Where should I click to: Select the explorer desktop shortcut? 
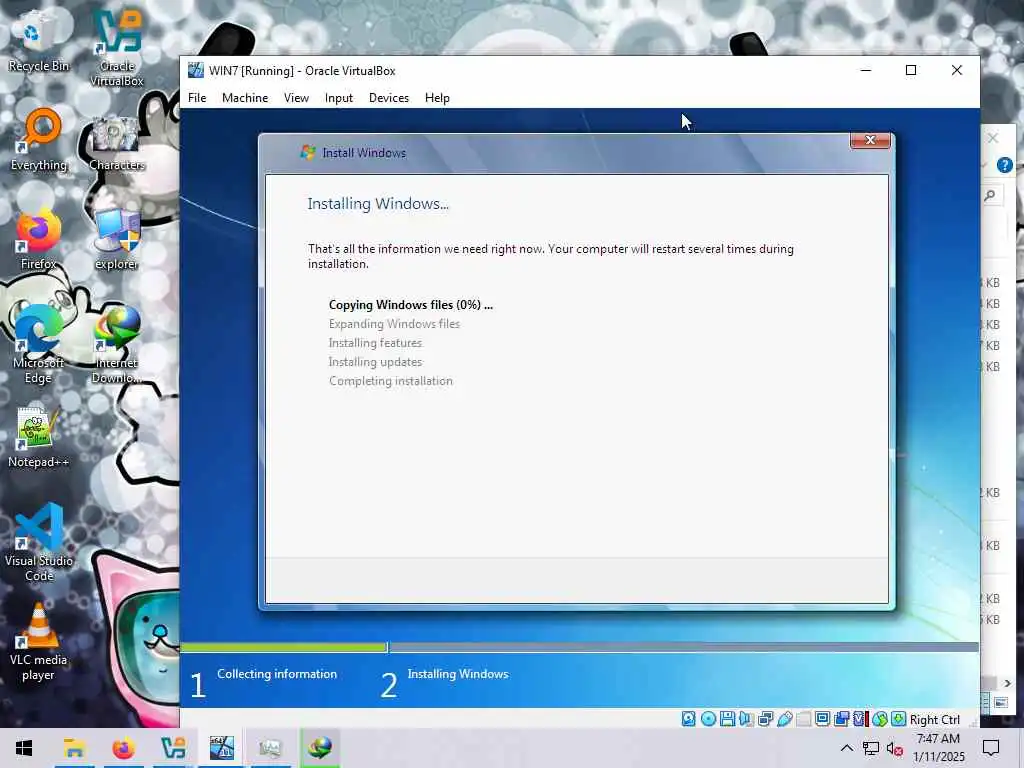click(x=116, y=240)
